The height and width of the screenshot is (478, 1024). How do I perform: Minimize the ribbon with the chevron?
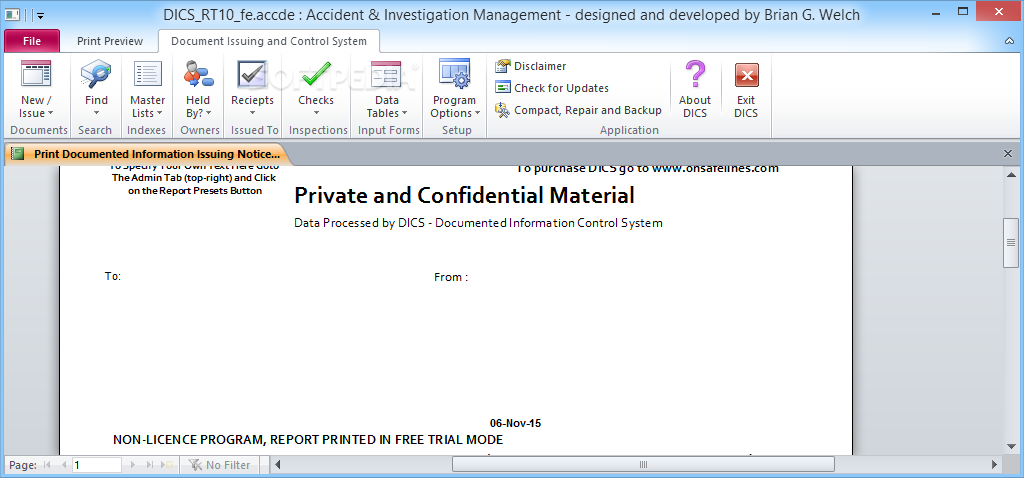point(1010,41)
